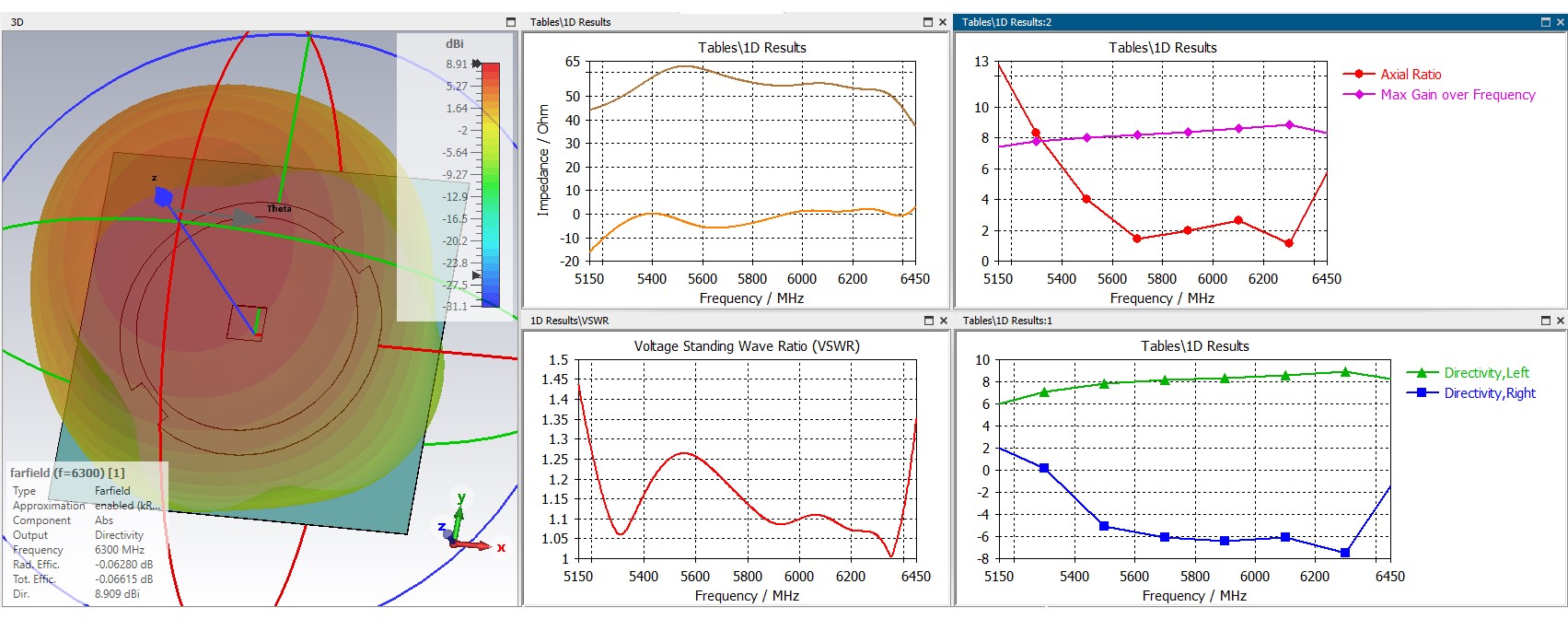
Task: Click the lower color scale arrow marker
Action: [476, 275]
